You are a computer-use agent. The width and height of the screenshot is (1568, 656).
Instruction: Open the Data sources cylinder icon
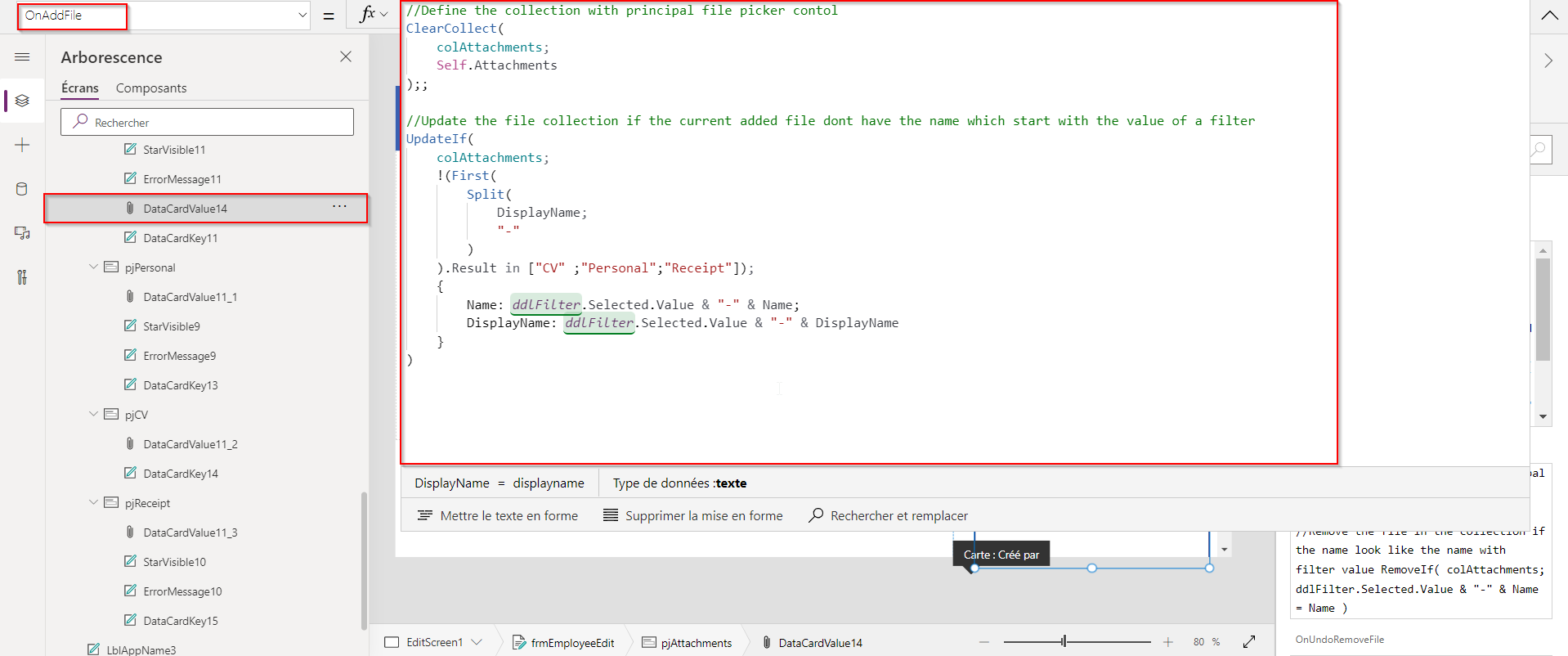[22, 189]
